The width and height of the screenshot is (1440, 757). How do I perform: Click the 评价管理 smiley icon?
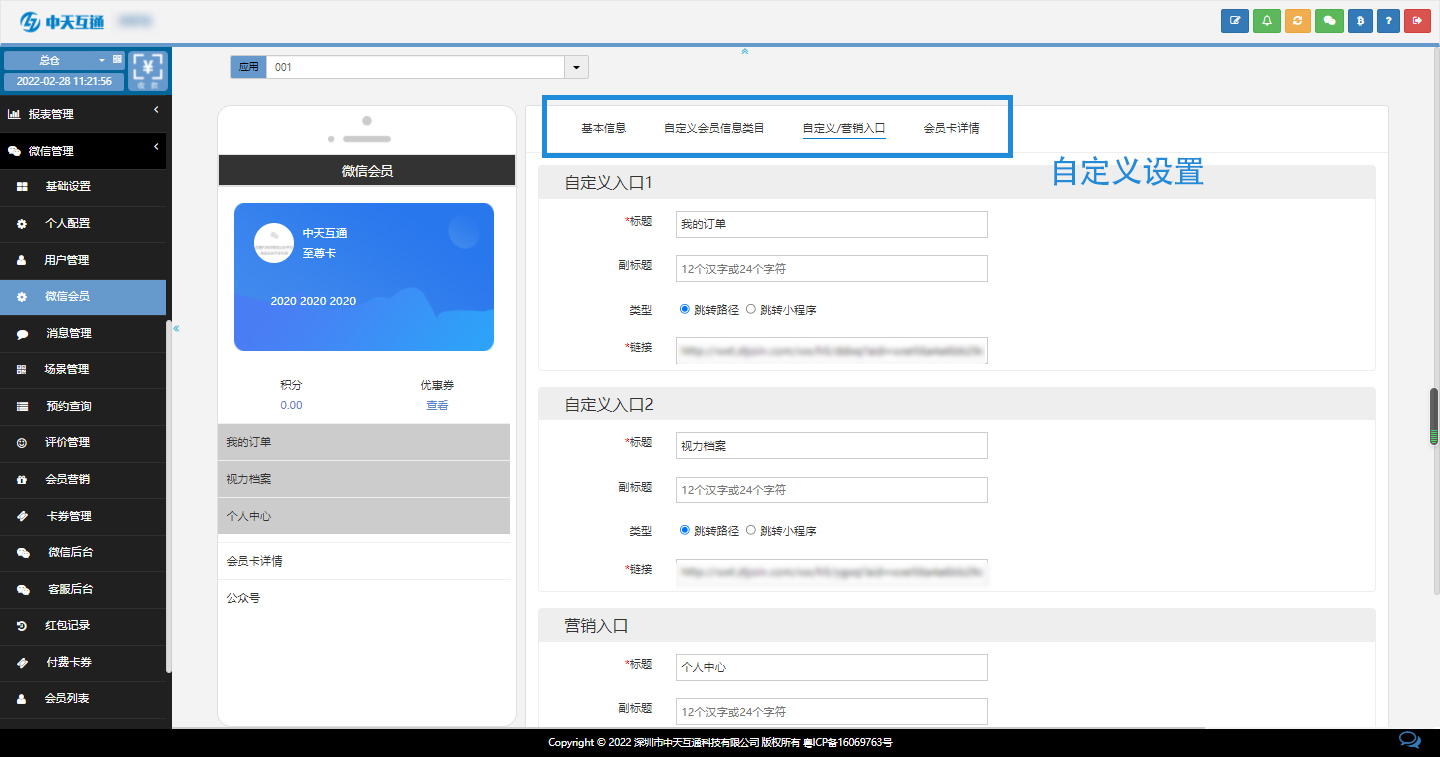[x=22, y=443]
